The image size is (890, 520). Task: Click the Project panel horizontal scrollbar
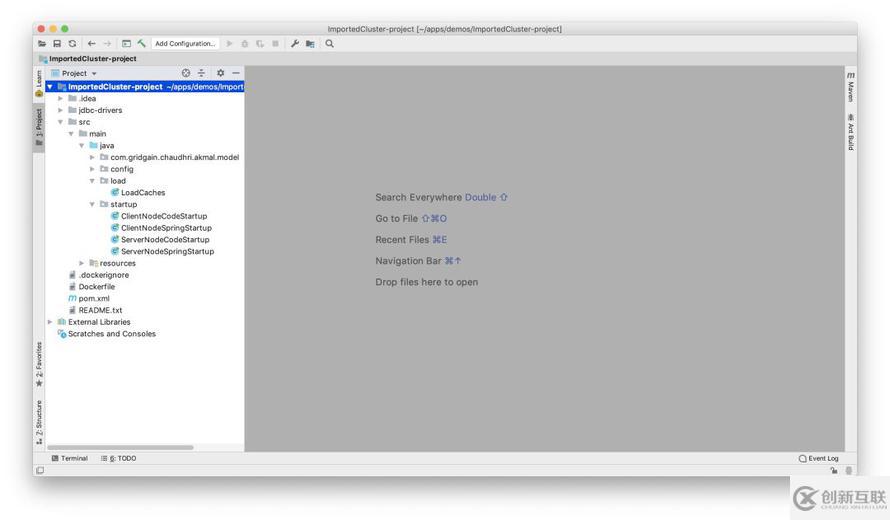(x=120, y=447)
